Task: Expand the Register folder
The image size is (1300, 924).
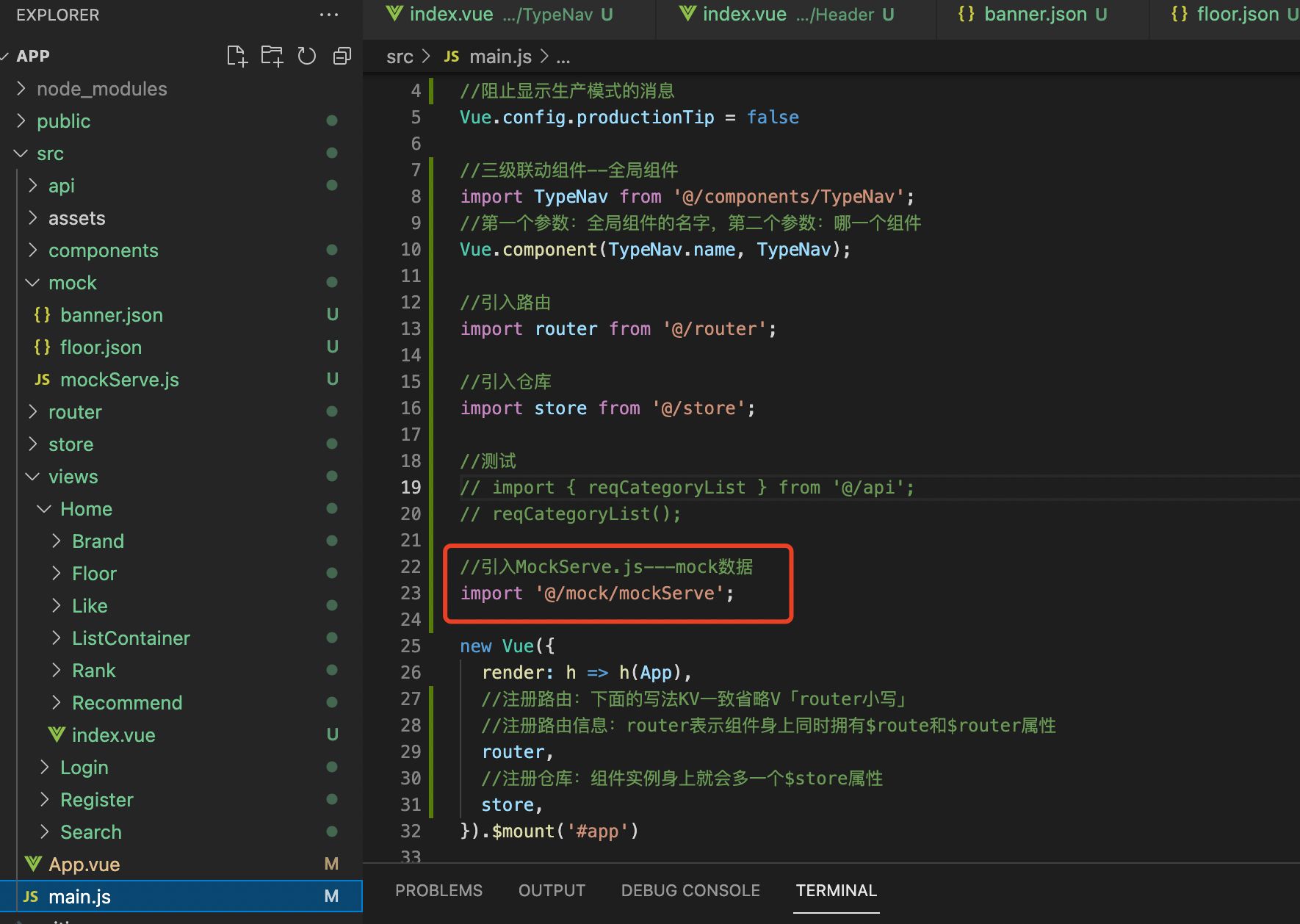Action: point(44,800)
